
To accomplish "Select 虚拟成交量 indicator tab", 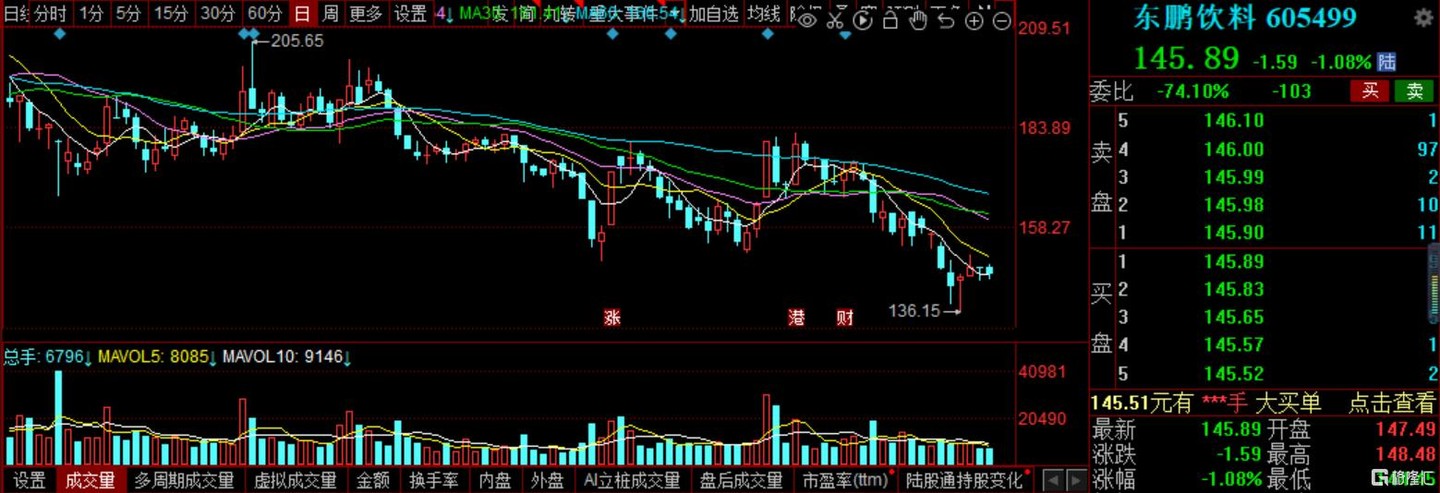I will (x=295, y=481).
